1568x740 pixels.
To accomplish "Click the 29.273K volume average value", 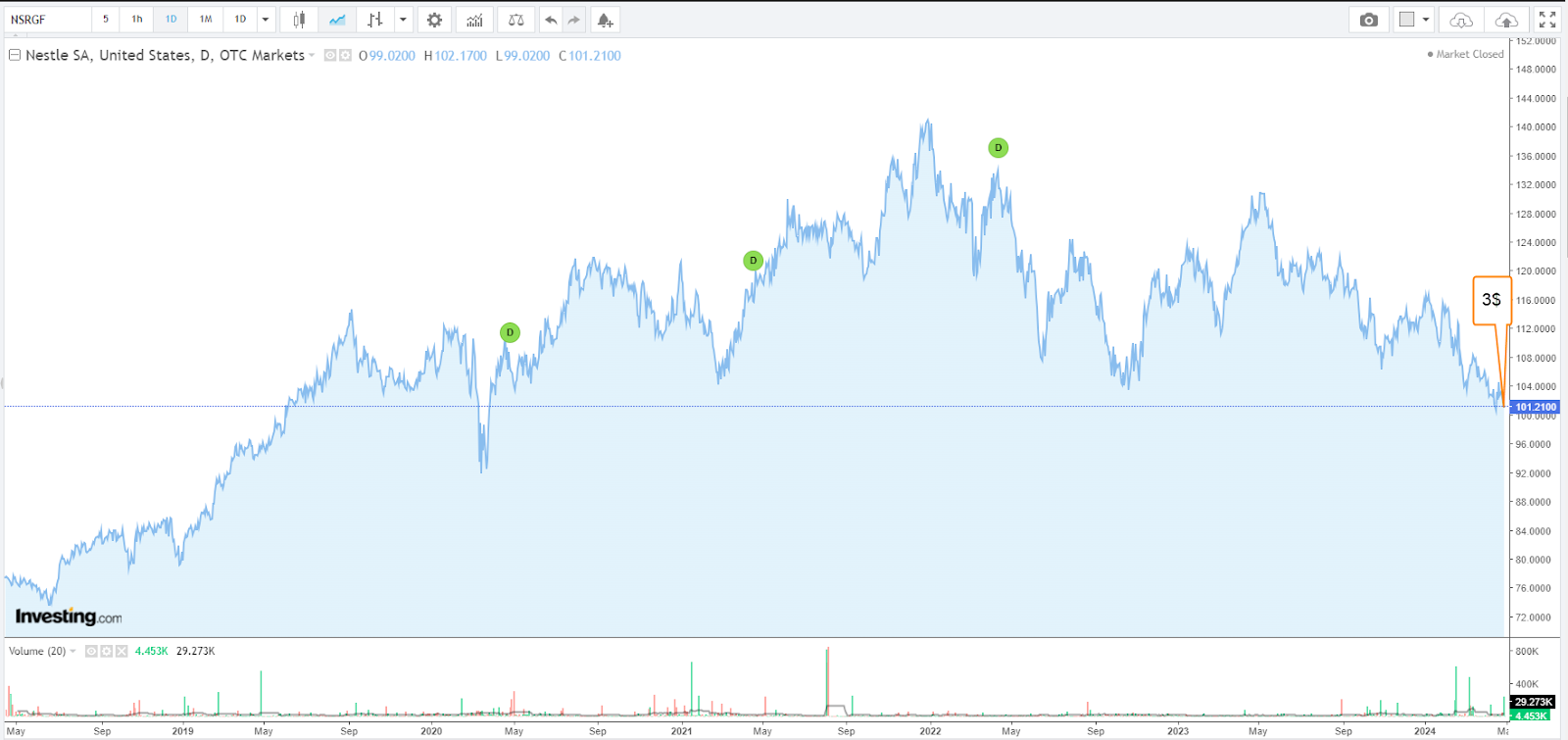I will tap(196, 651).
